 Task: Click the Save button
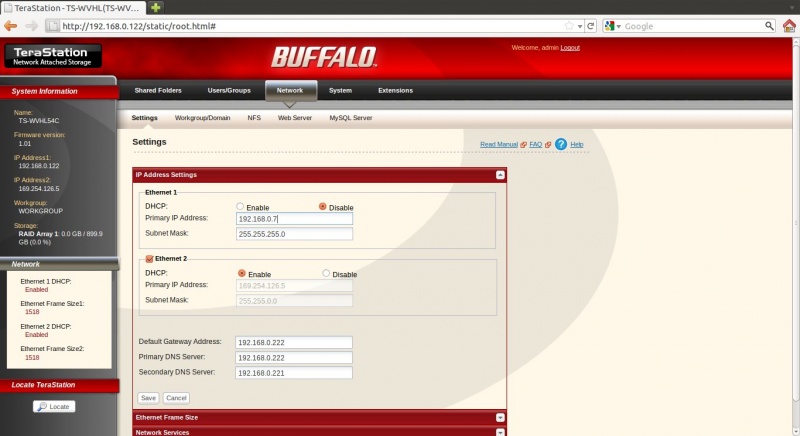click(148, 398)
